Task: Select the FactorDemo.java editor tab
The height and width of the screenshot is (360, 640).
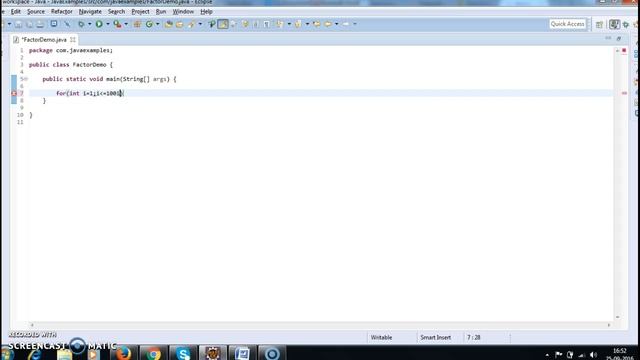Action: (x=44, y=40)
